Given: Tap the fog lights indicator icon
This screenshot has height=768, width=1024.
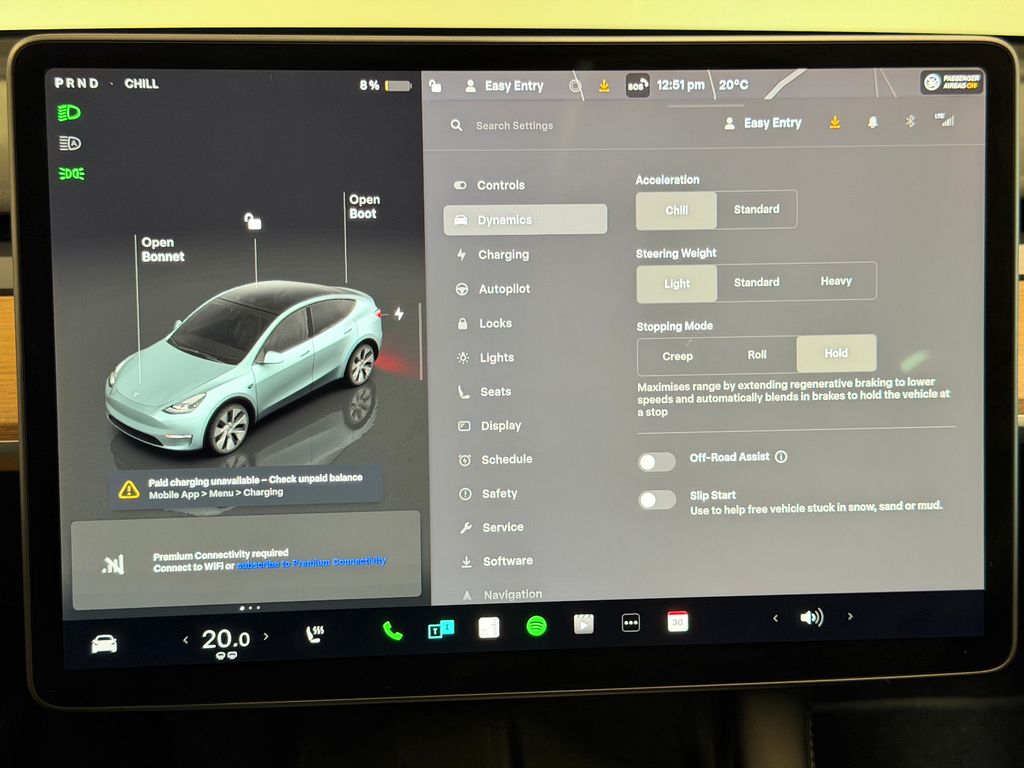Looking at the screenshot, I should [71, 174].
